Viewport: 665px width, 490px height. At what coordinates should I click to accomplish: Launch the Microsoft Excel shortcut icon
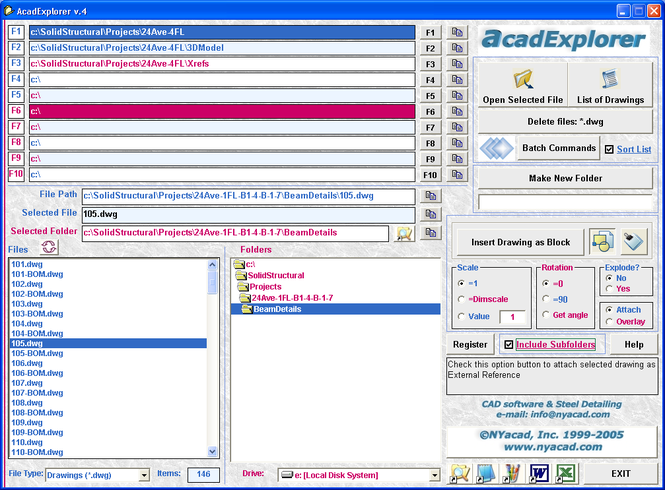pyautogui.click(x=565, y=473)
